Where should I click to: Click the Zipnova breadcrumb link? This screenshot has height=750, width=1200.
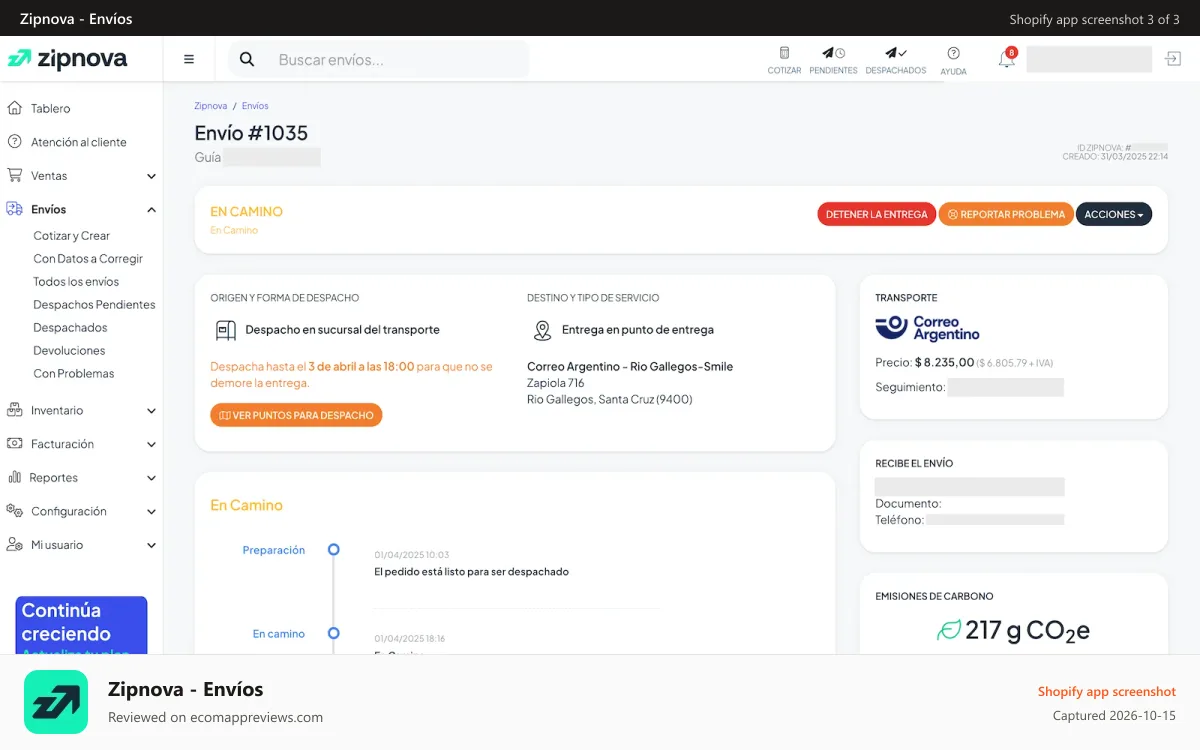coord(211,106)
